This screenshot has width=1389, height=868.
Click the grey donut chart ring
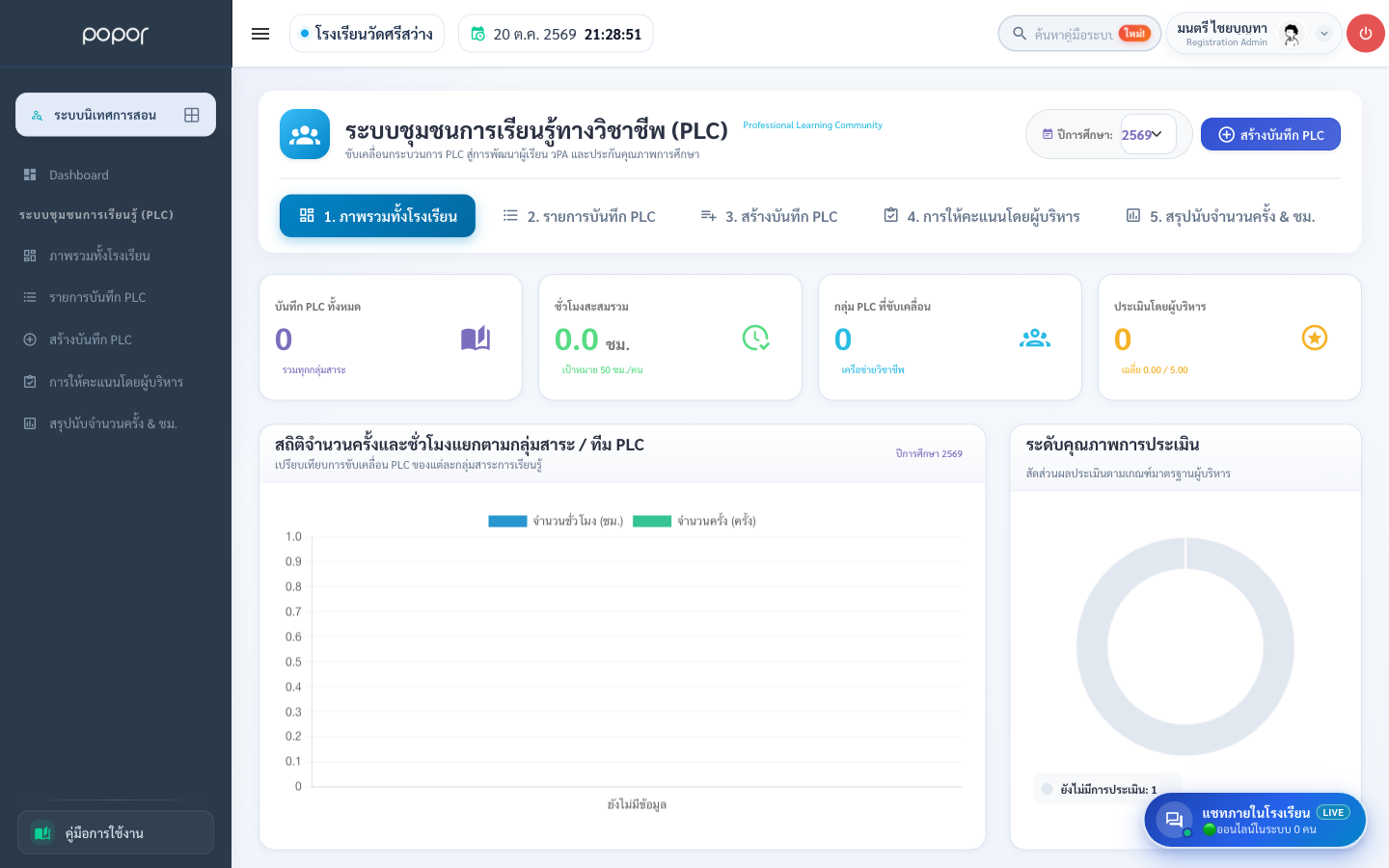pyautogui.click(x=1090, y=647)
